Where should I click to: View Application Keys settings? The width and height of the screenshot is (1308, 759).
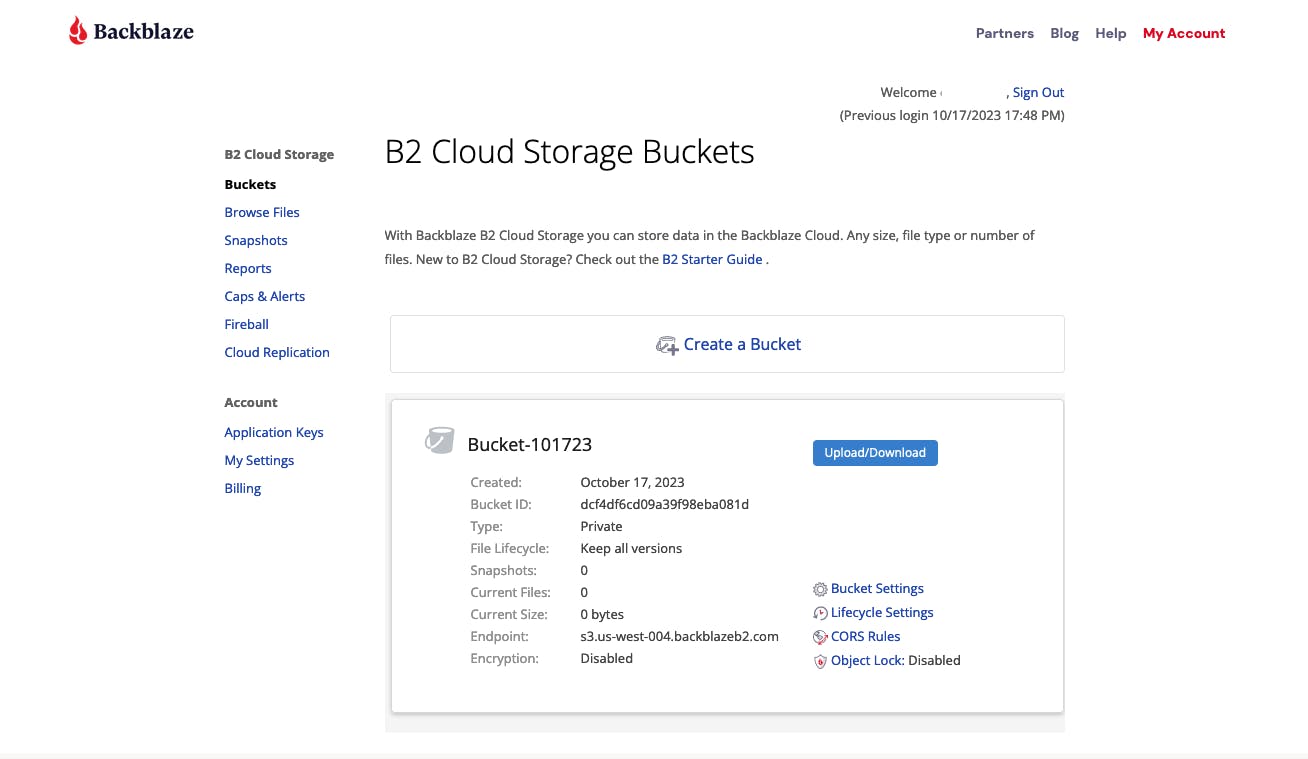tap(274, 432)
